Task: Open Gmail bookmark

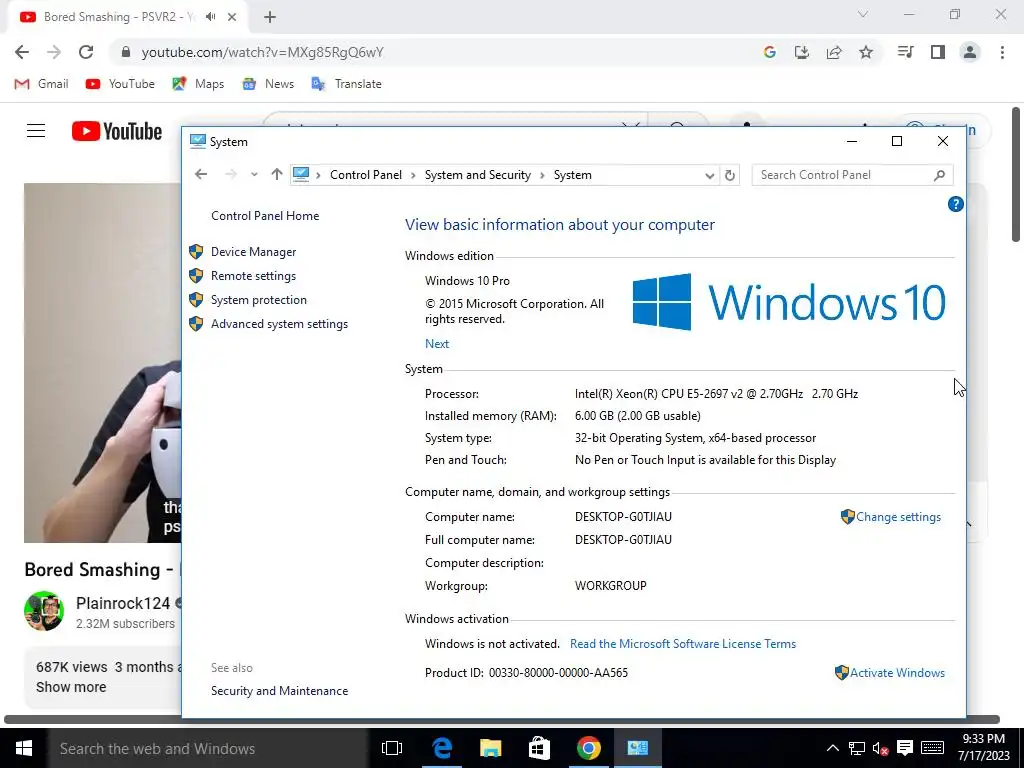Action: click(x=42, y=84)
